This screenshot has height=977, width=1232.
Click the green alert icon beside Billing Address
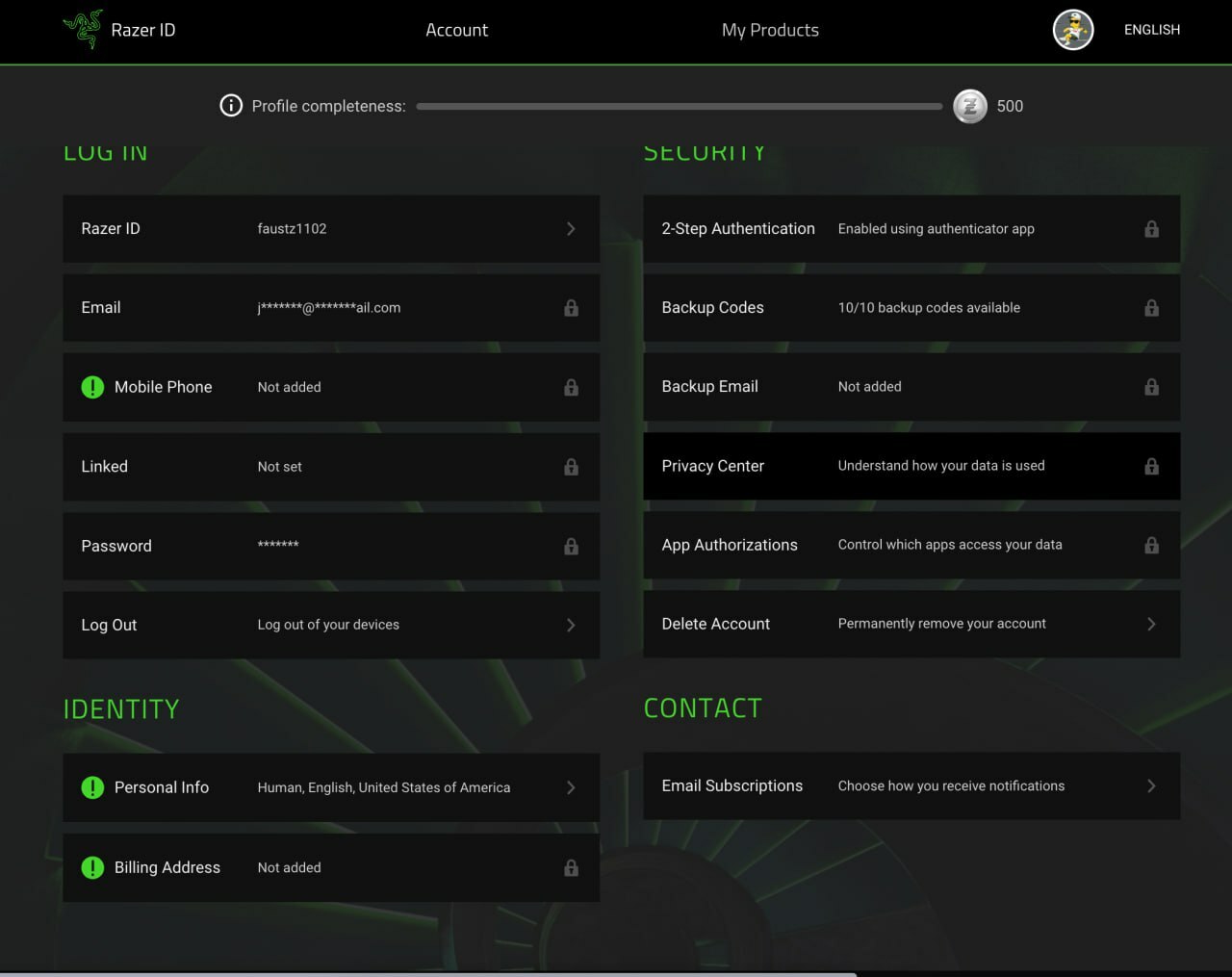click(92, 867)
